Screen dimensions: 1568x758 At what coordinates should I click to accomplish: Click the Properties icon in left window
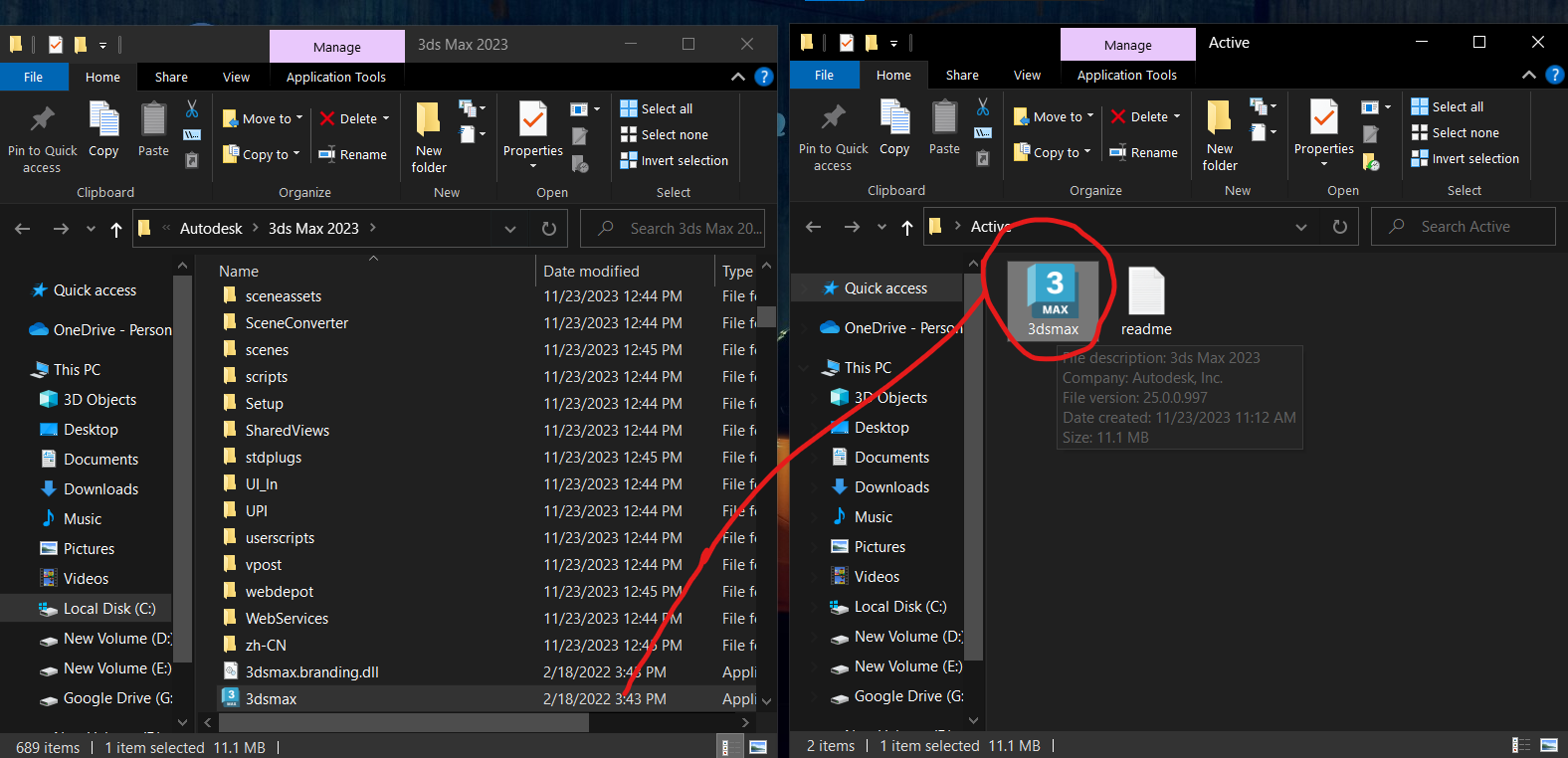[x=533, y=129]
